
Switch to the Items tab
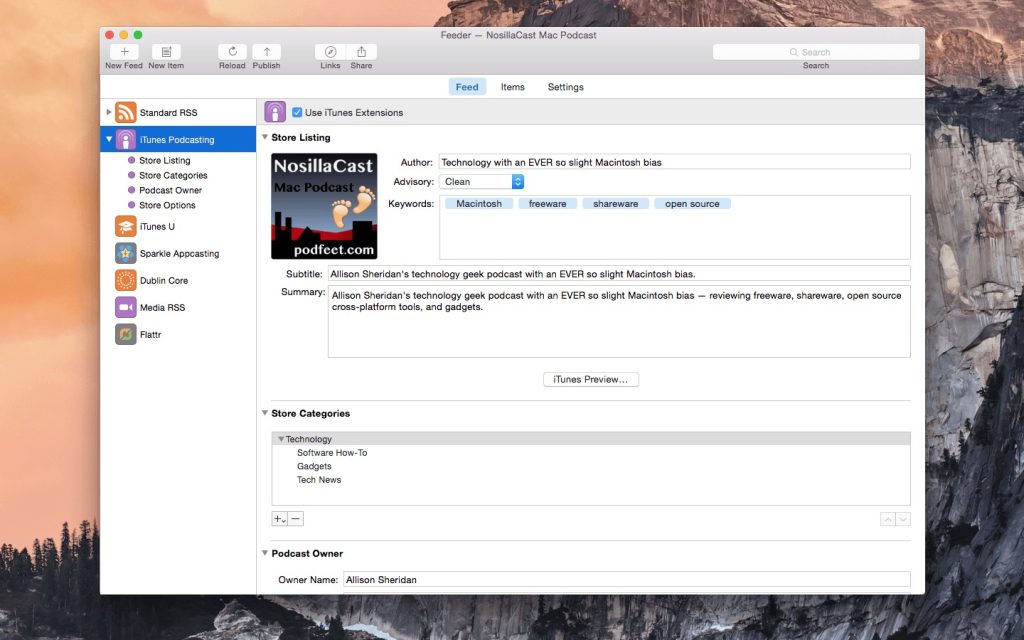(x=512, y=87)
